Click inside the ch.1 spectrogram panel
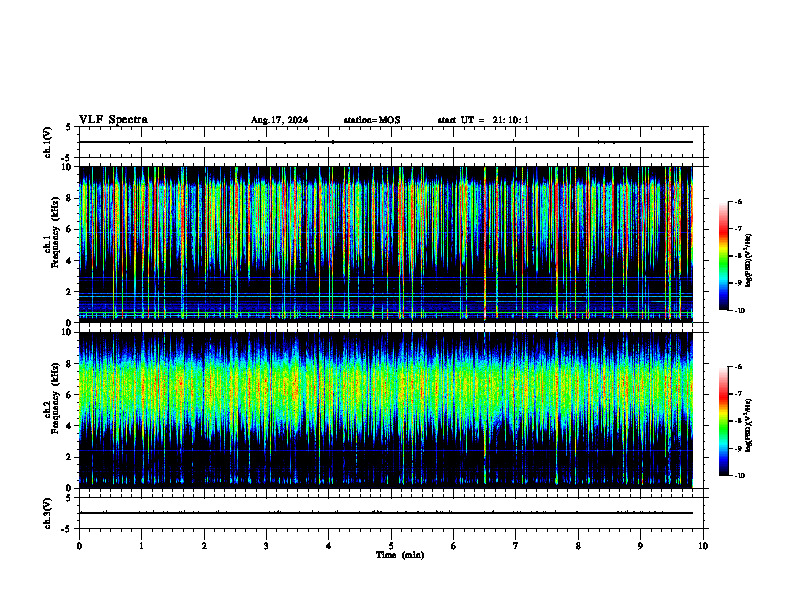Screen dimensions: 792x612 coord(385,244)
